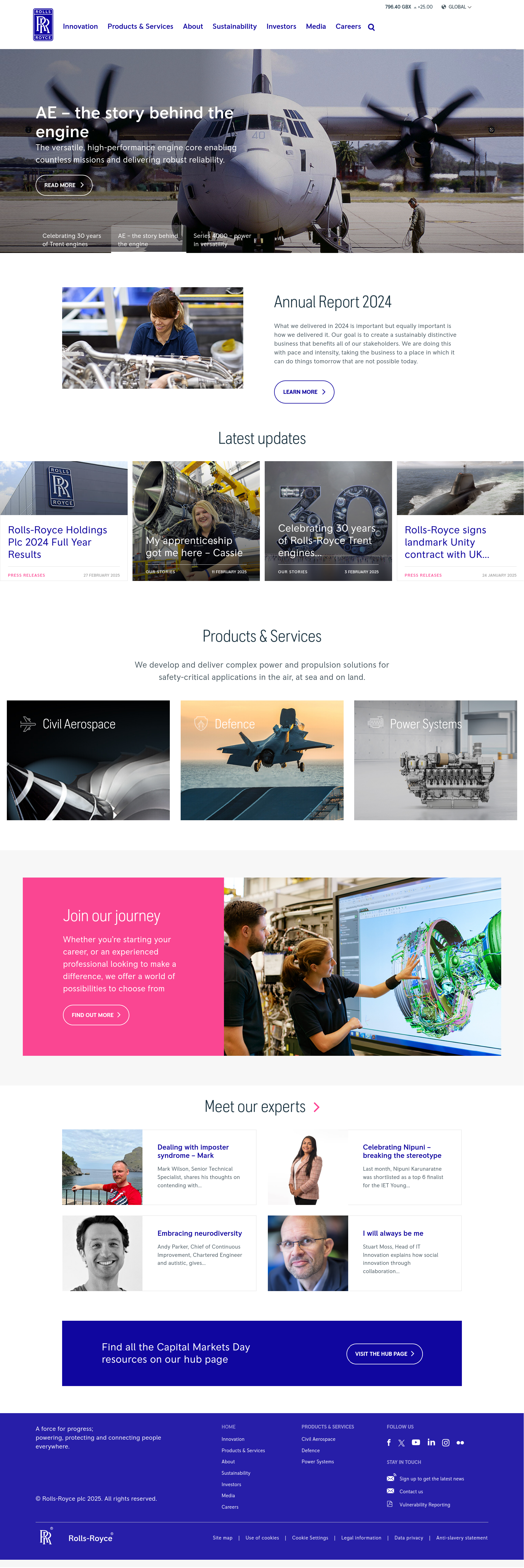The height and width of the screenshot is (1568, 524).
Task: Select the Series 4000 hero slide tab
Action: tap(223, 240)
